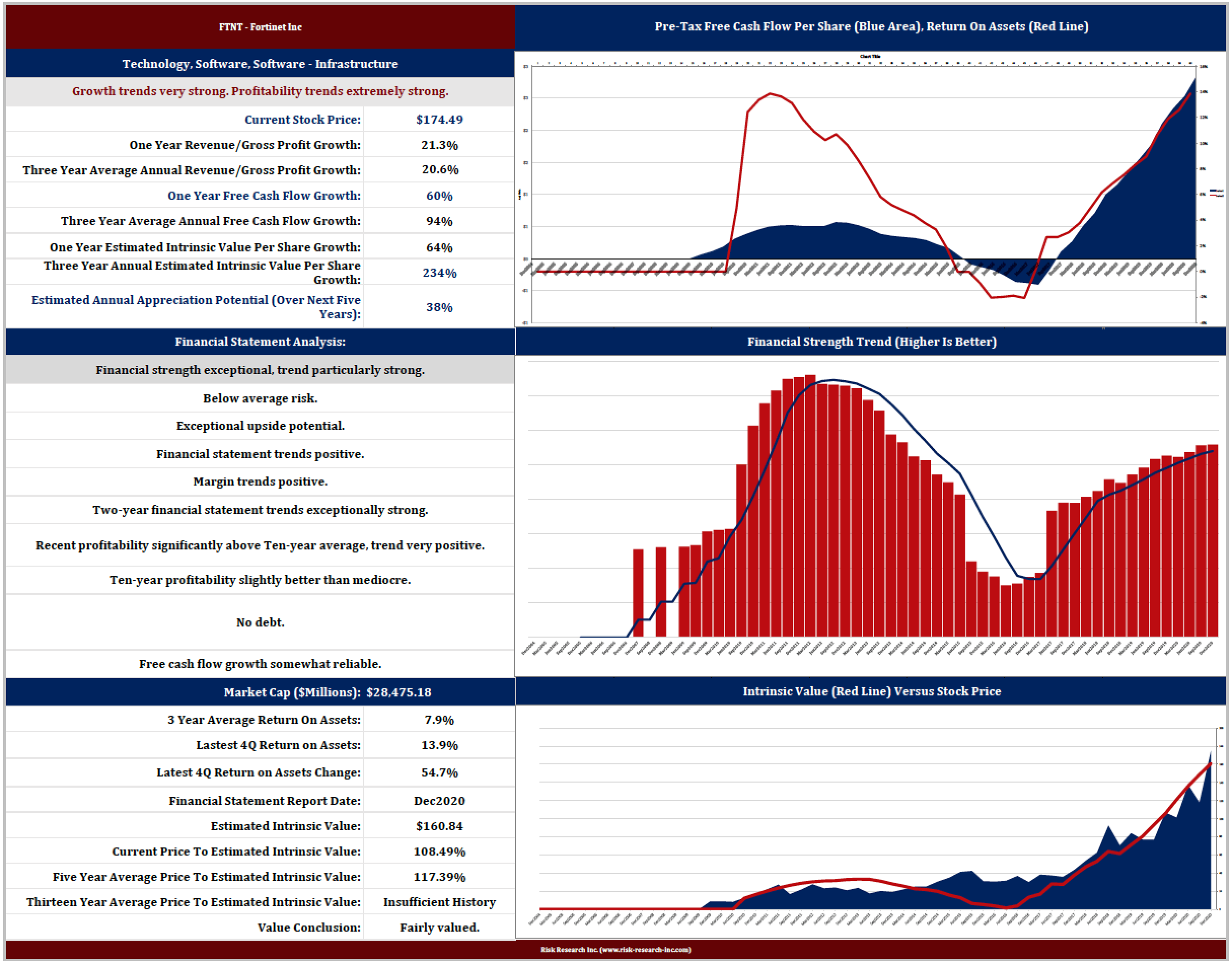
Task: Select the No debt line
Action: (260, 622)
